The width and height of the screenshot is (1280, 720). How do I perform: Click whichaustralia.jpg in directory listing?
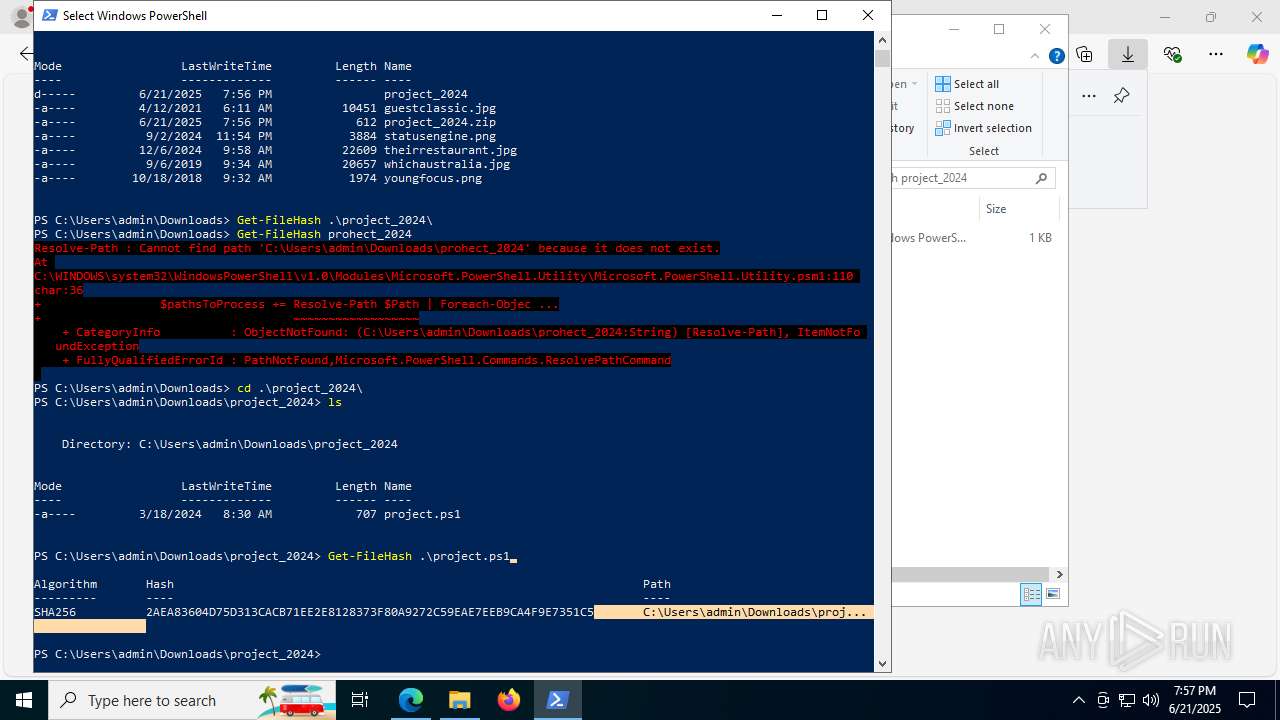(447, 164)
